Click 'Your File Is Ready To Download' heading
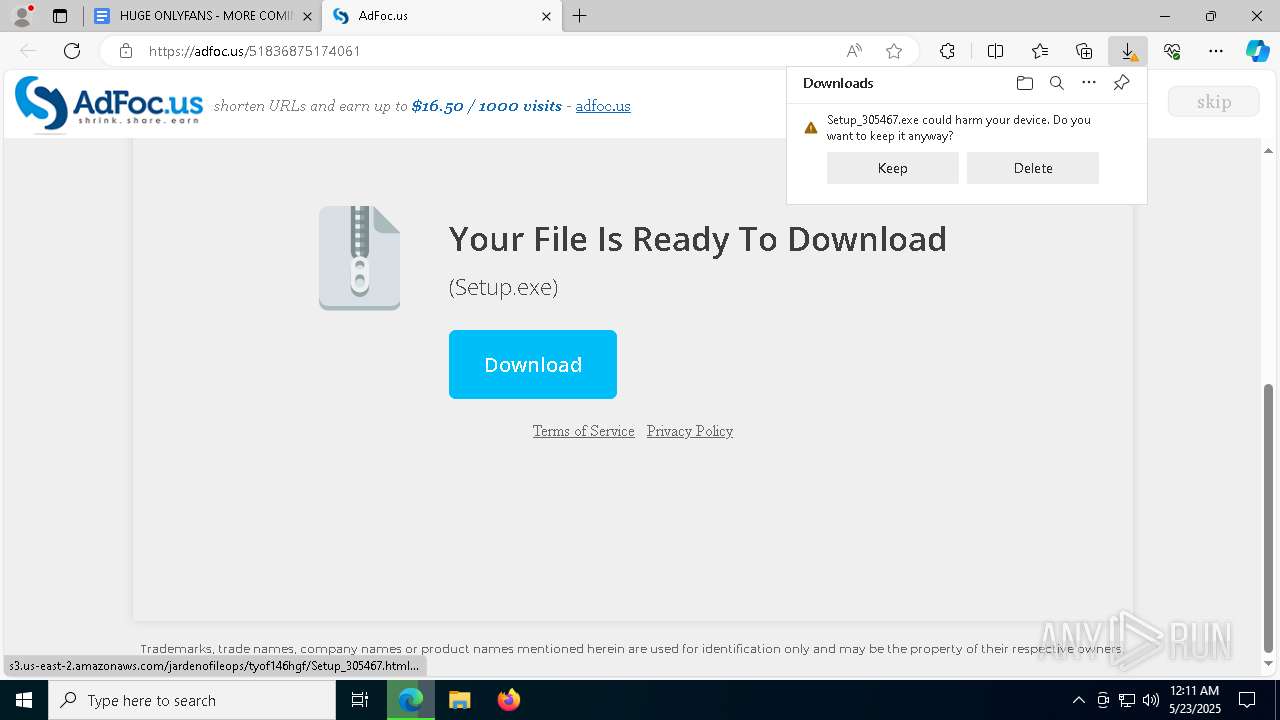This screenshot has height=720, width=1280. pyautogui.click(x=697, y=239)
